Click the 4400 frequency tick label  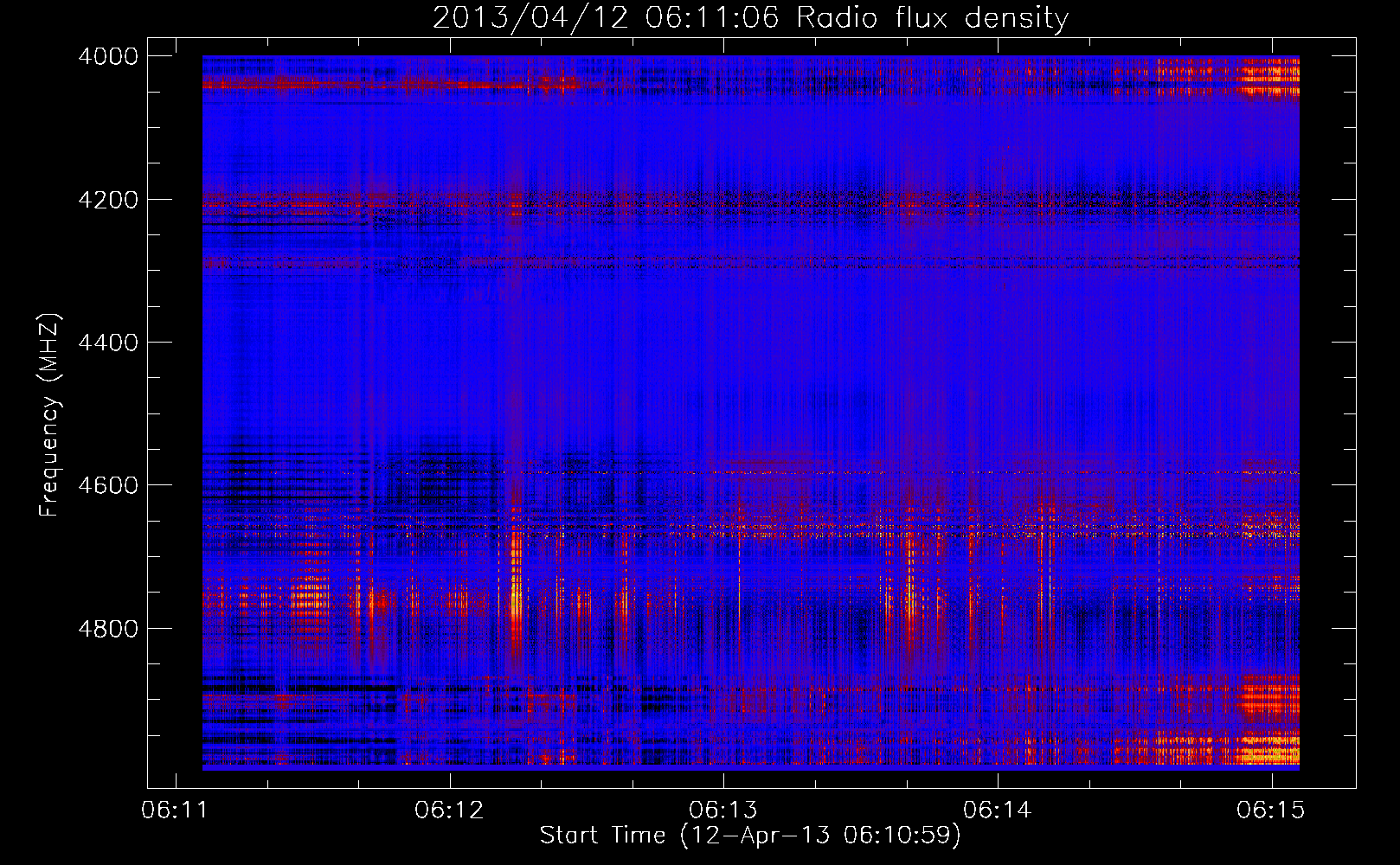coord(108,343)
